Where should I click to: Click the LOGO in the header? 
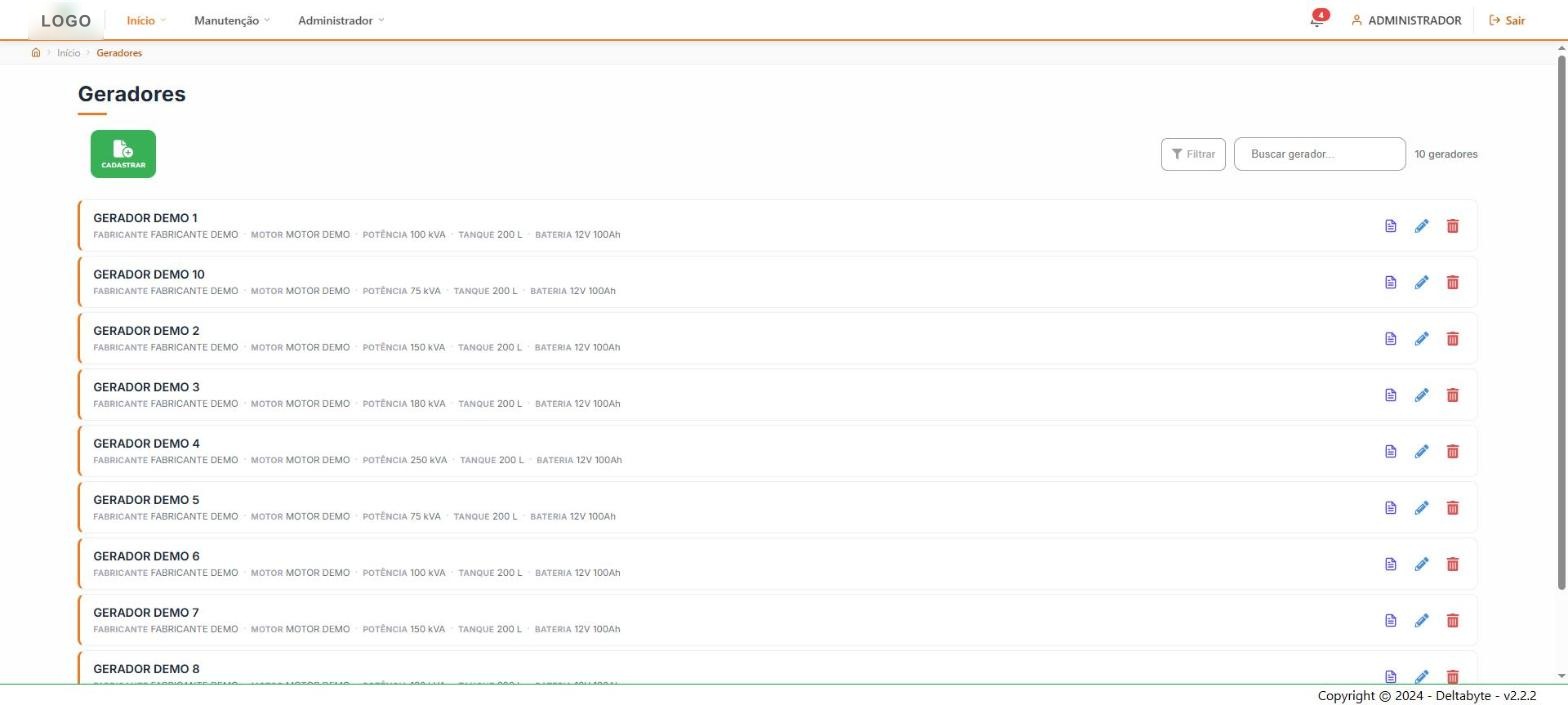(x=66, y=20)
